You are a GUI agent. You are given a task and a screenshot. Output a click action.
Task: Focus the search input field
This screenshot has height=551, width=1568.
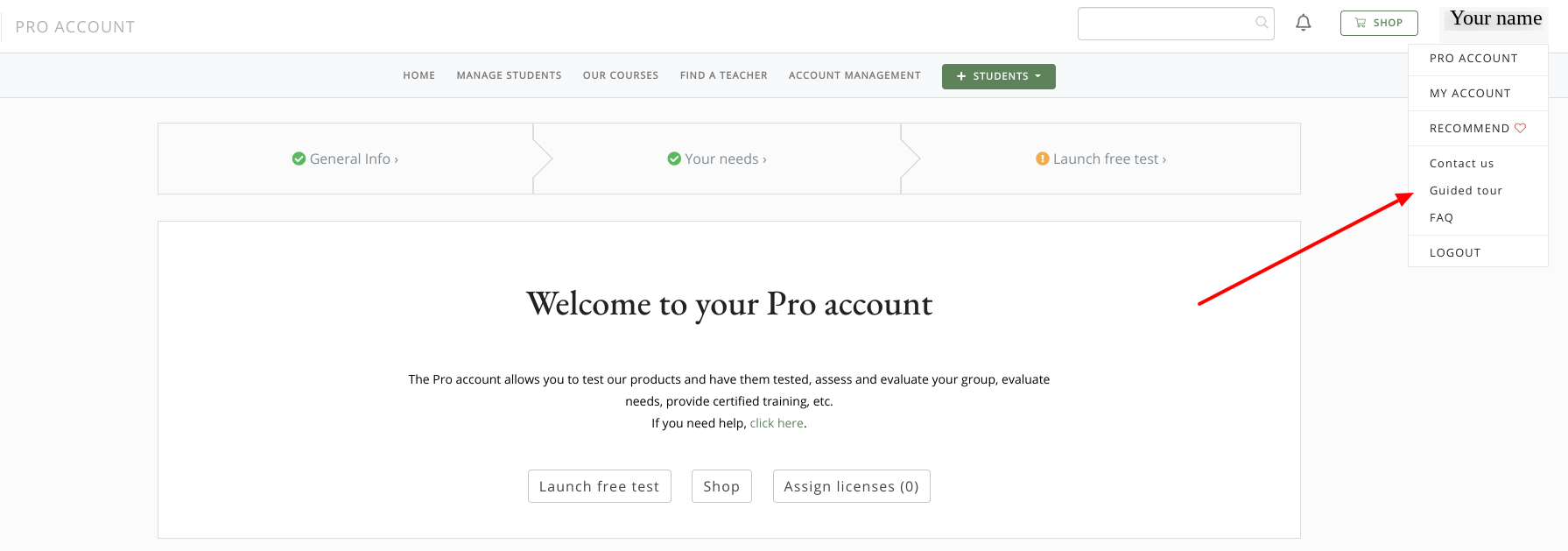pos(1164,24)
